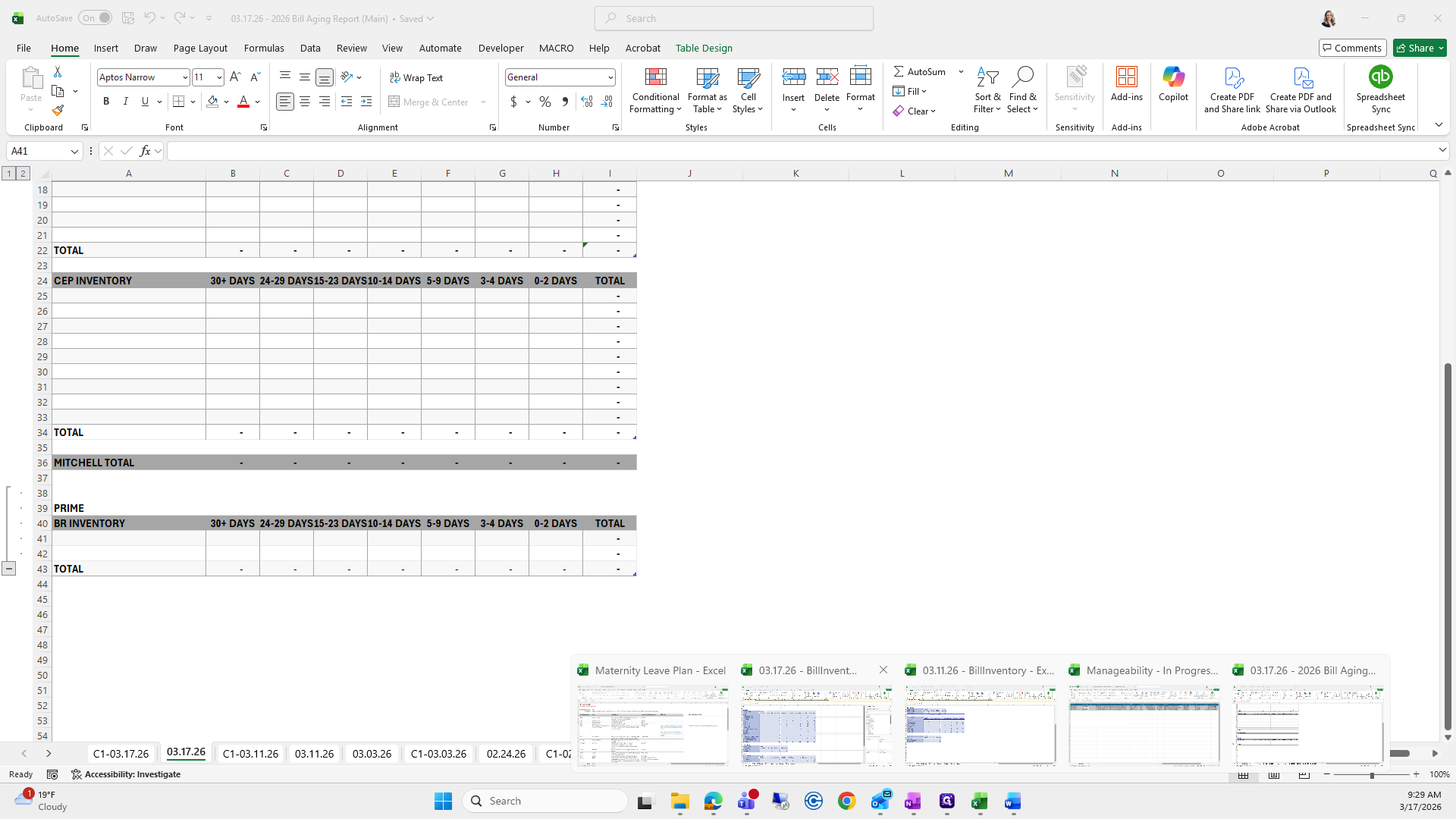Image resolution: width=1456 pixels, height=819 pixels.
Task: Click the Format Painter brush icon
Action: pyautogui.click(x=58, y=111)
